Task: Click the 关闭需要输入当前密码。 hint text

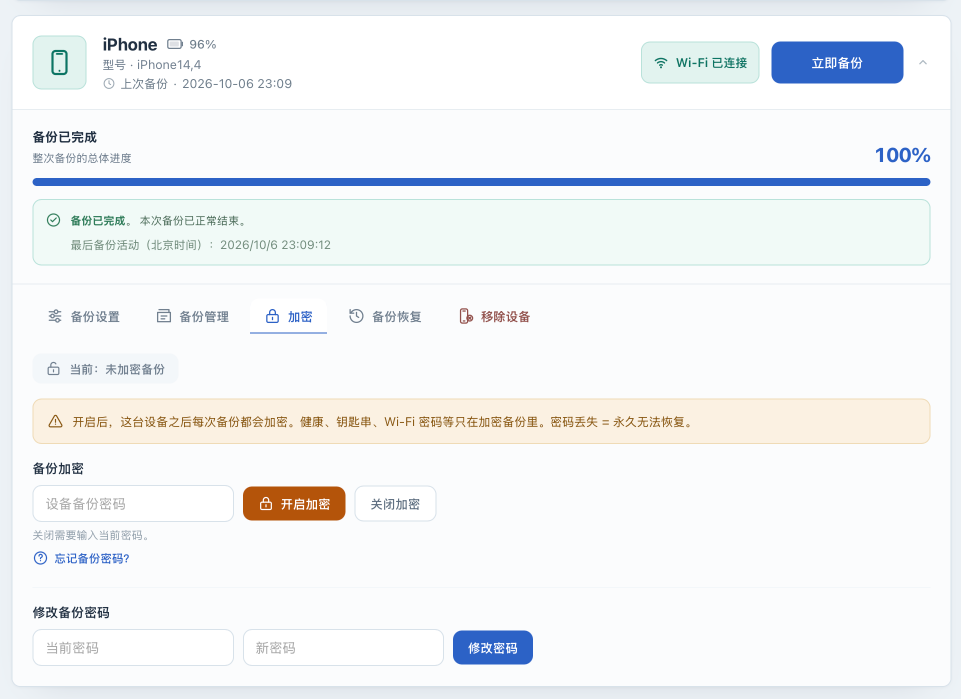Action: click(91, 535)
